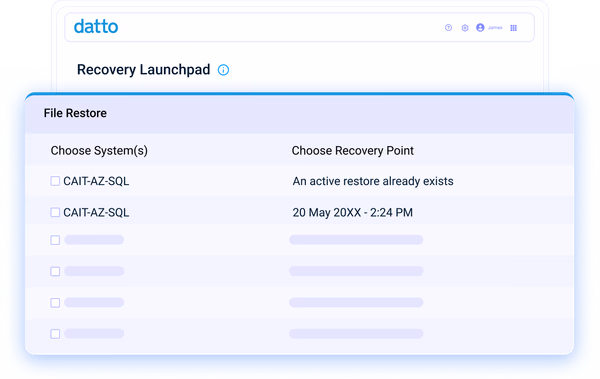This screenshot has width=600, height=379.
Task: Click the user avatar icon
Action: [x=480, y=28]
